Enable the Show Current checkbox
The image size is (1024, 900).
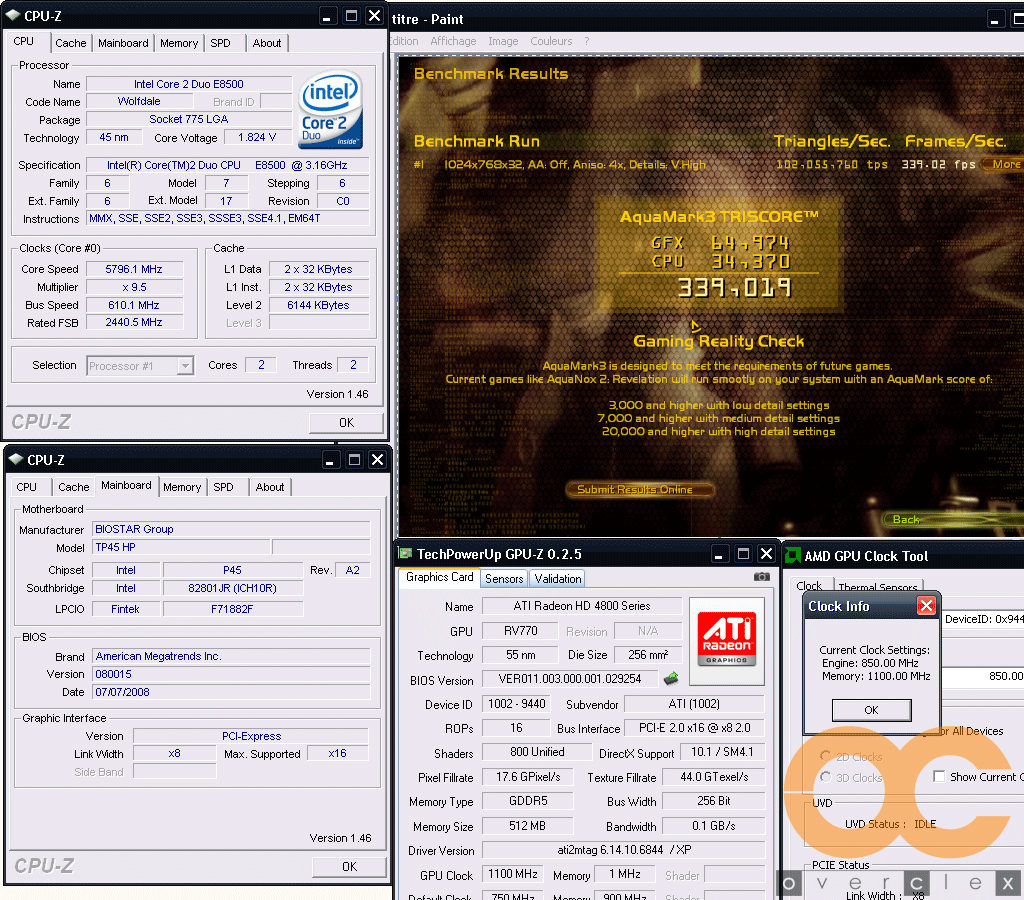939,776
